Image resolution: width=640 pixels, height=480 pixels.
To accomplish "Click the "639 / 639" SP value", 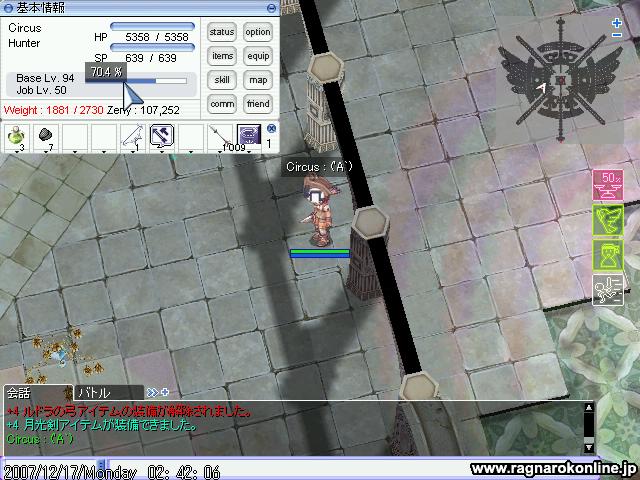I will click(151, 58).
